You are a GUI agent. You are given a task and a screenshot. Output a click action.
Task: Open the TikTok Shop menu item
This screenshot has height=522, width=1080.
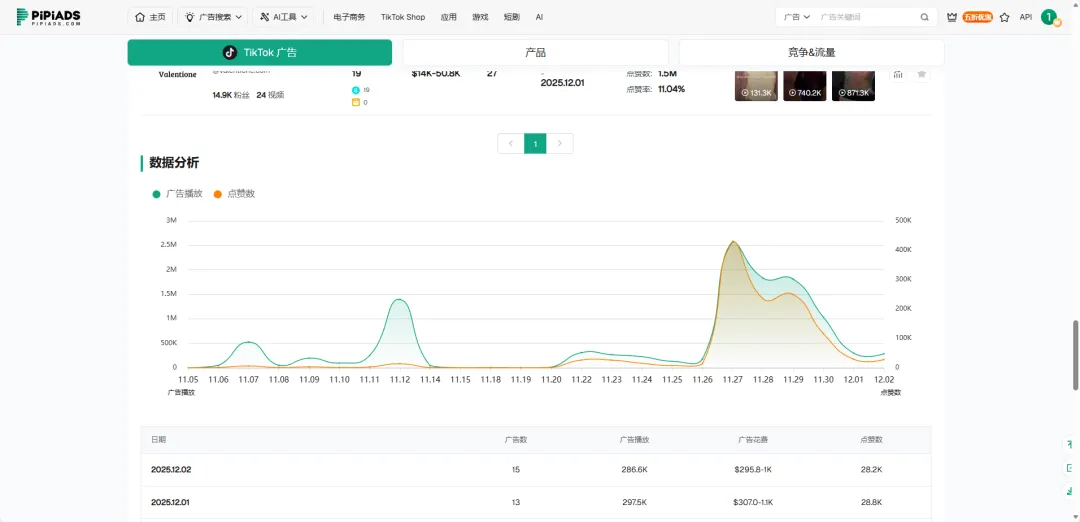[x=402, y=17]
